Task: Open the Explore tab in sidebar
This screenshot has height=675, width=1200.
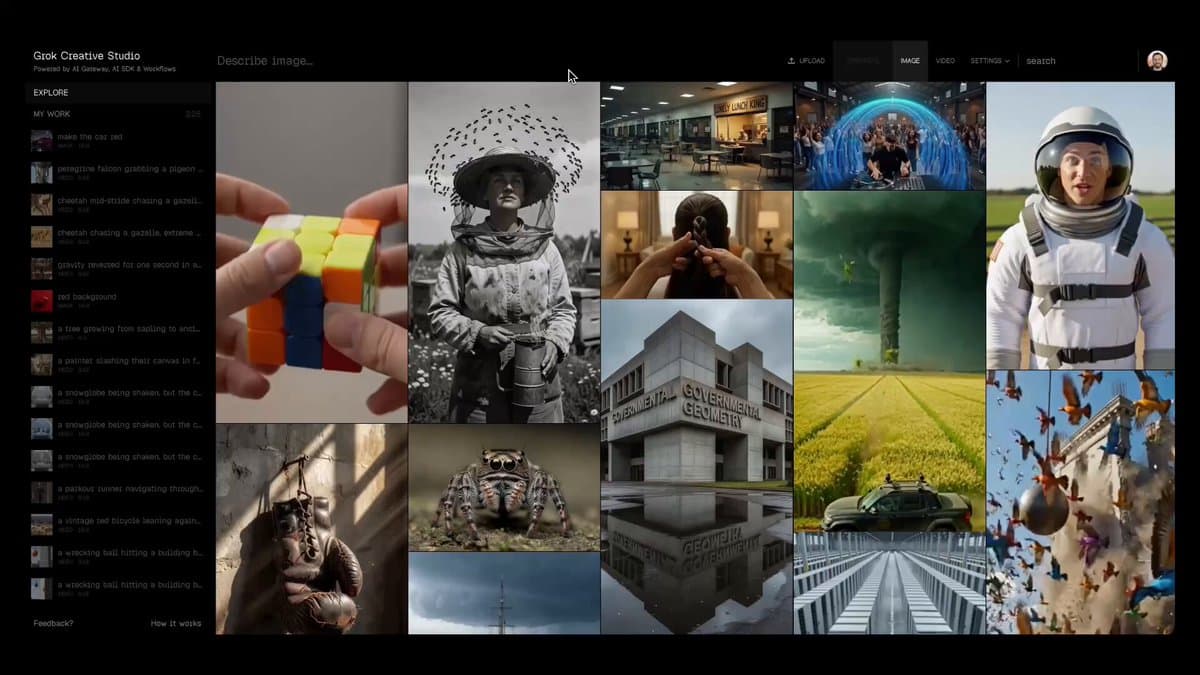Action: pyautogui.click(x=51, y=93)
